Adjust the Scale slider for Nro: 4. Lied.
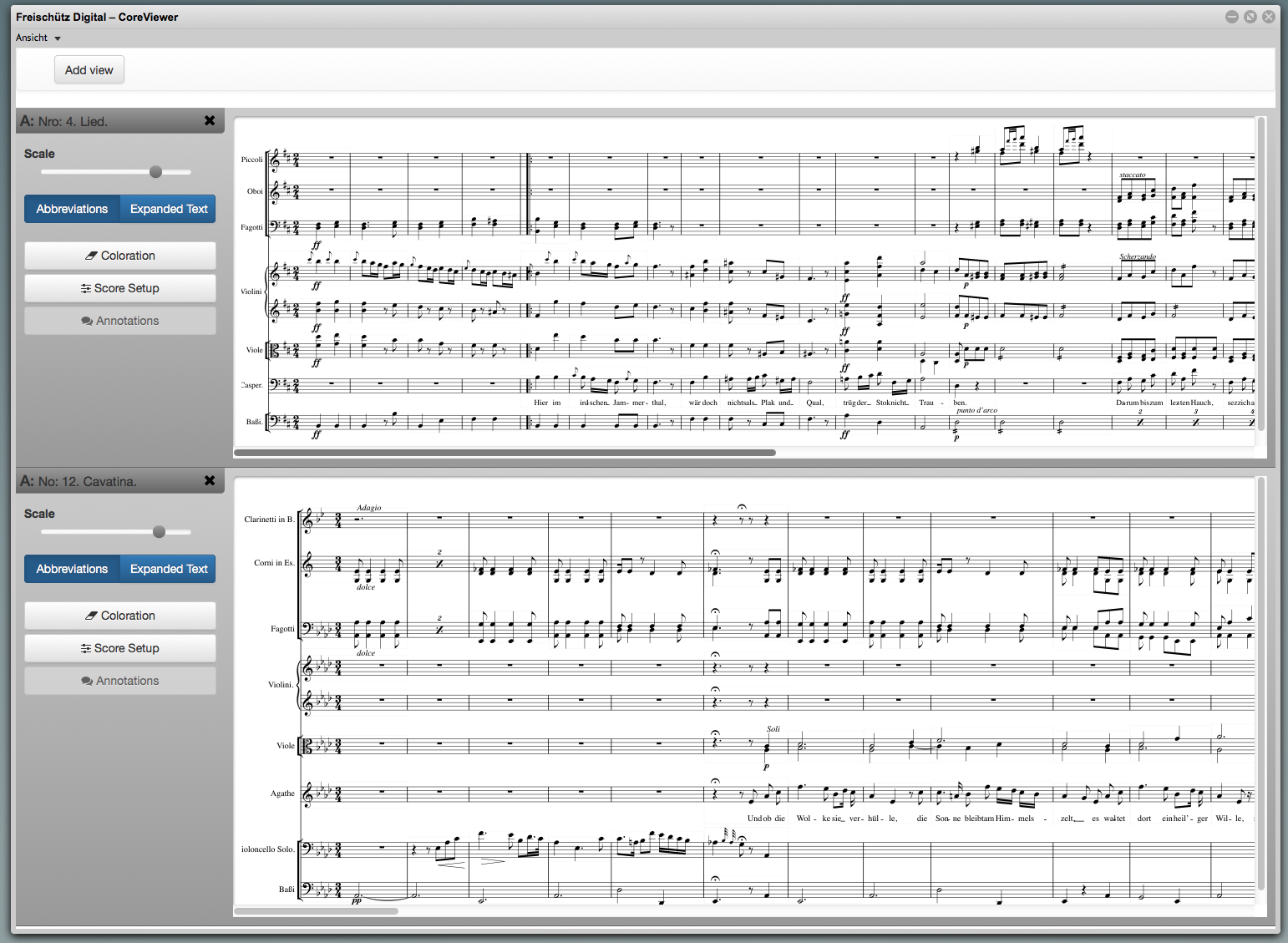This screenshot has height=943, width=1288. tap(155, 172)
